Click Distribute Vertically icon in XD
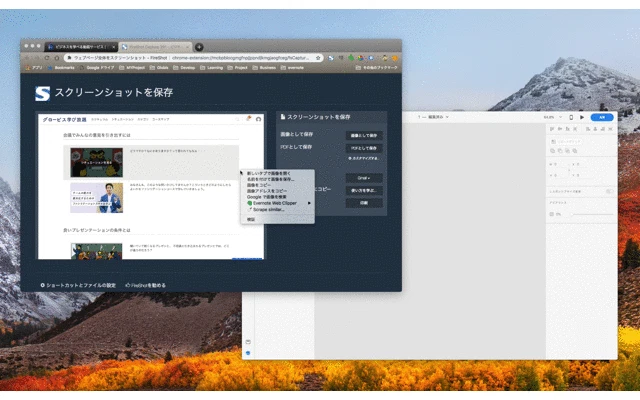This screenshot has height=400, width=640. pos(575,129)
